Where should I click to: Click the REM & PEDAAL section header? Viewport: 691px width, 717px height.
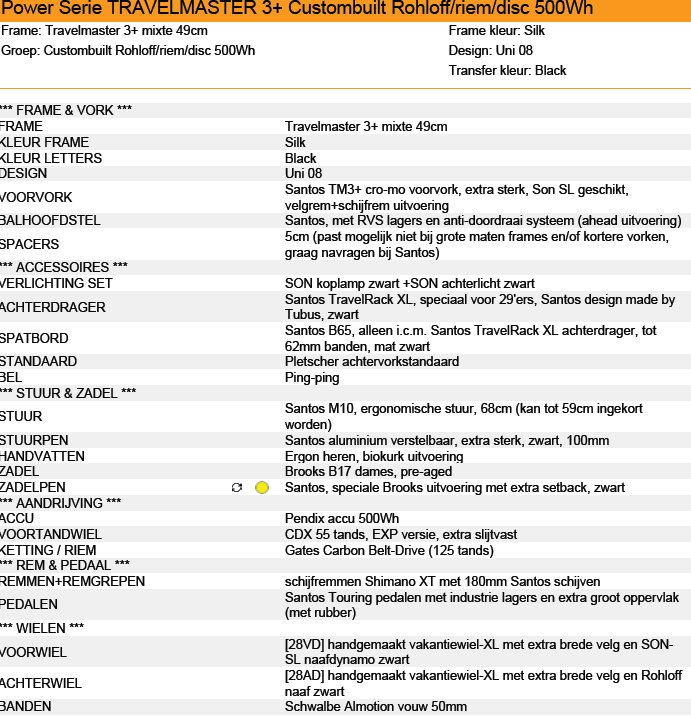click(x=65, y=566)
